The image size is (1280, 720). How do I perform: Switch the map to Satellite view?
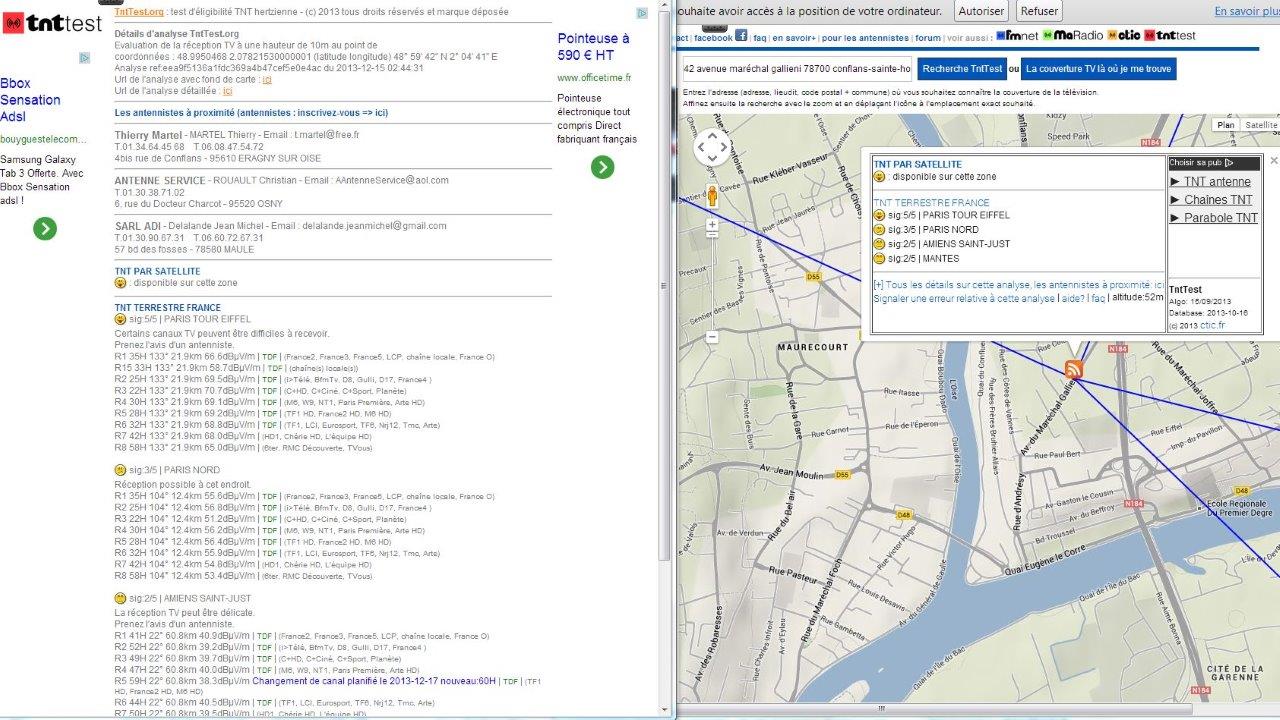(x=1260, y=125)
